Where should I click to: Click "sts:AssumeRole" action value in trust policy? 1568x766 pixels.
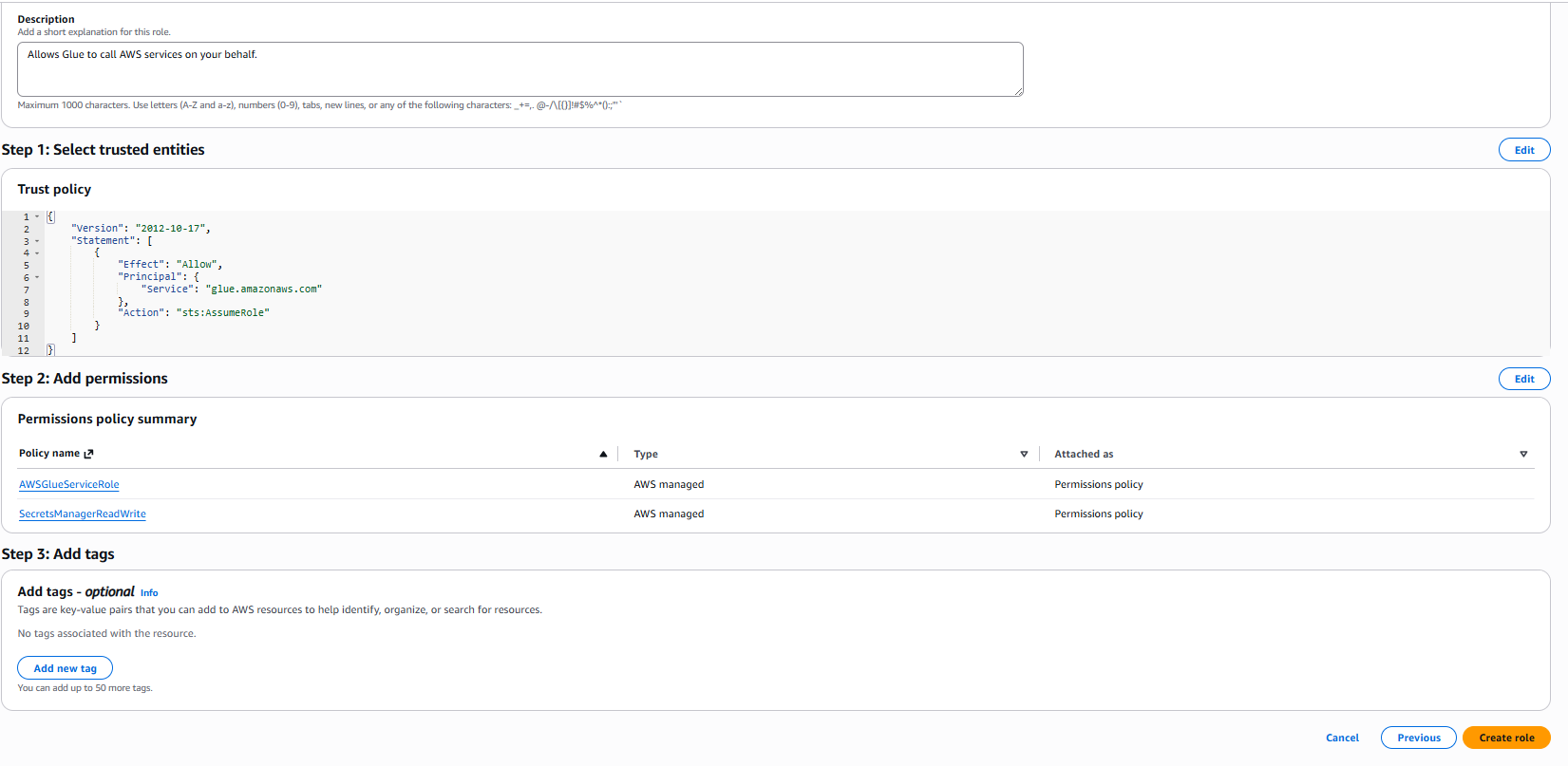pos(223,312)
